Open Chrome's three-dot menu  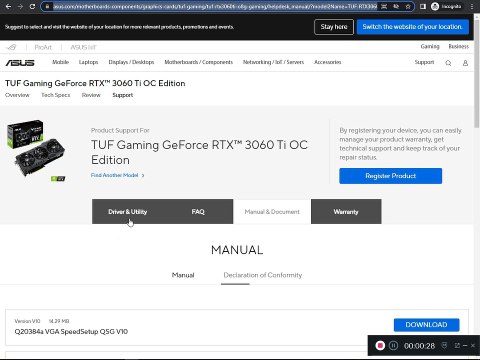tap(472, 6)
